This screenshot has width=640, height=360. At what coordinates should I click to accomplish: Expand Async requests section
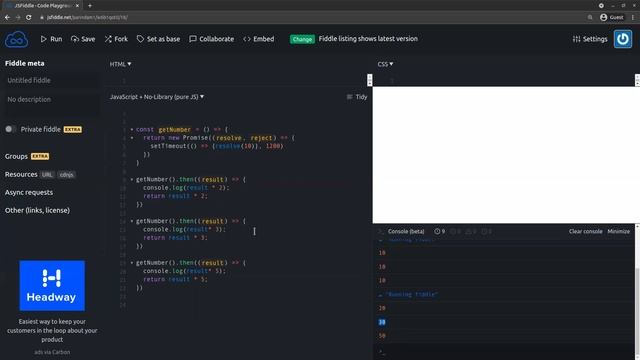tap(29, 192)
